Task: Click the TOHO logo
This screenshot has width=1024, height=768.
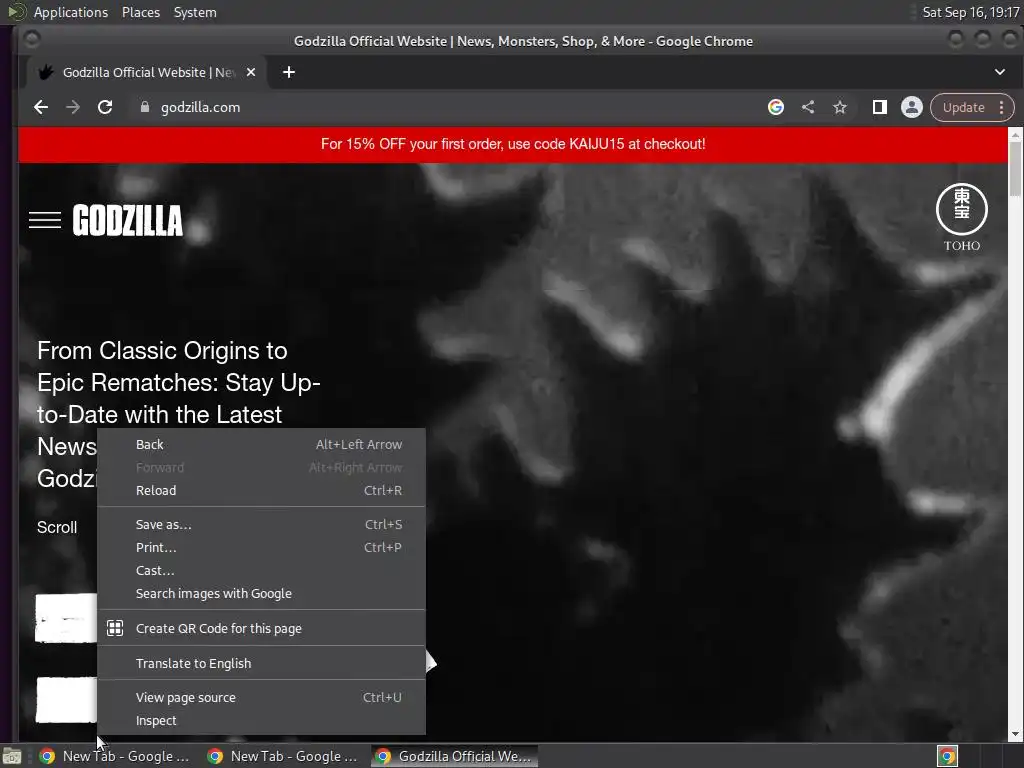Action: (962, 217)
